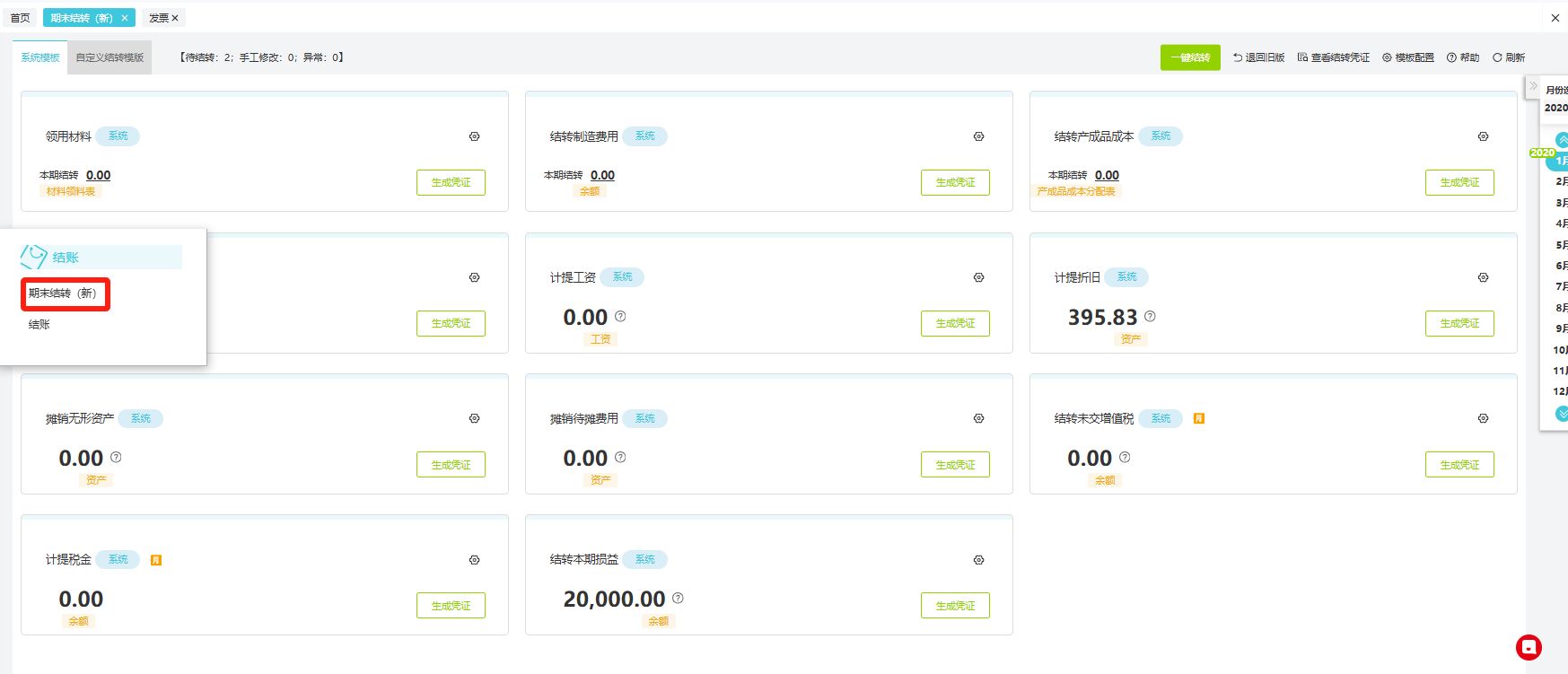Select 结账 in the popup menu
Viewport: 1568px width, 674px height.
39,324
